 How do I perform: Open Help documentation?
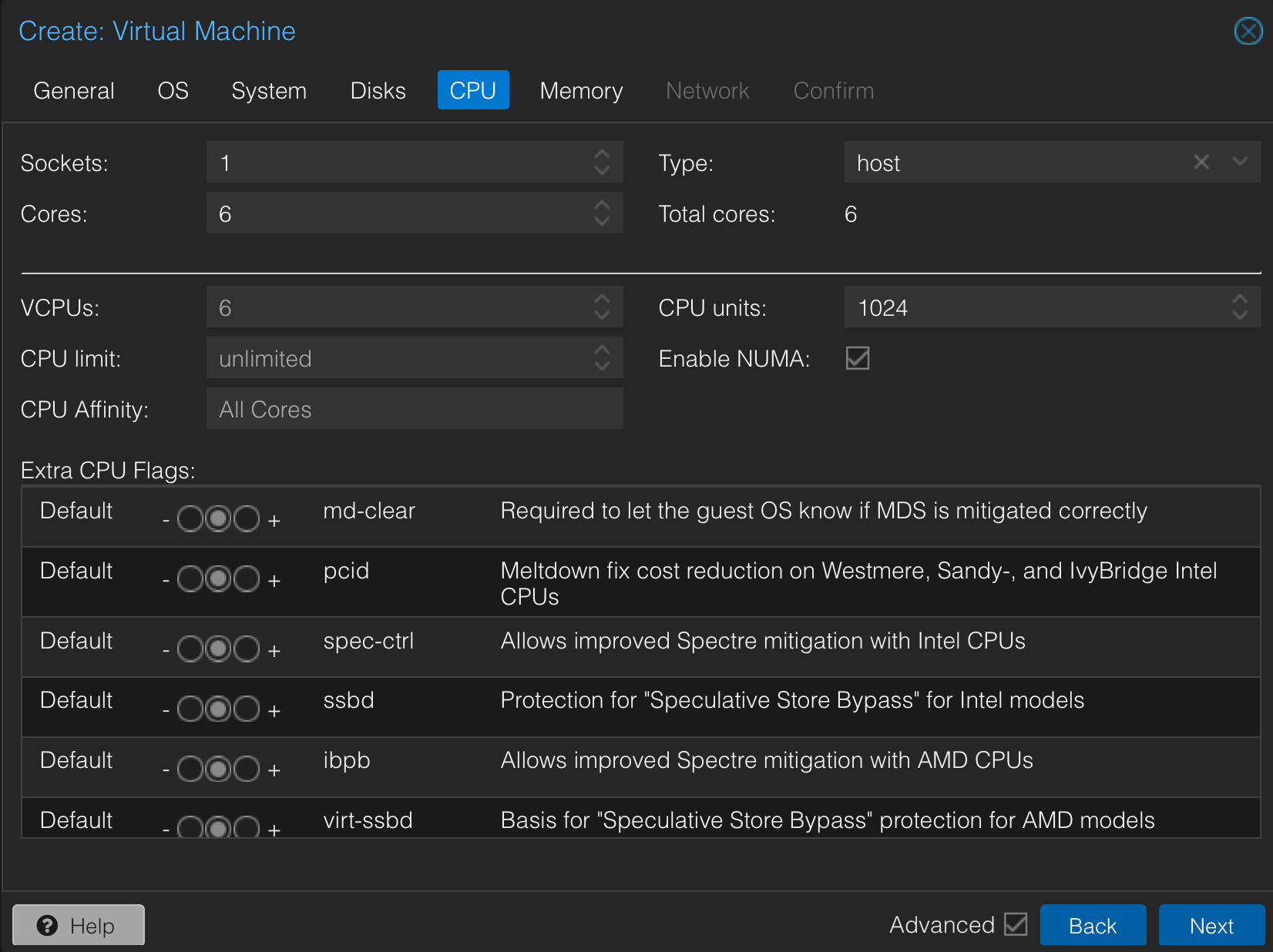pos(79,925)
